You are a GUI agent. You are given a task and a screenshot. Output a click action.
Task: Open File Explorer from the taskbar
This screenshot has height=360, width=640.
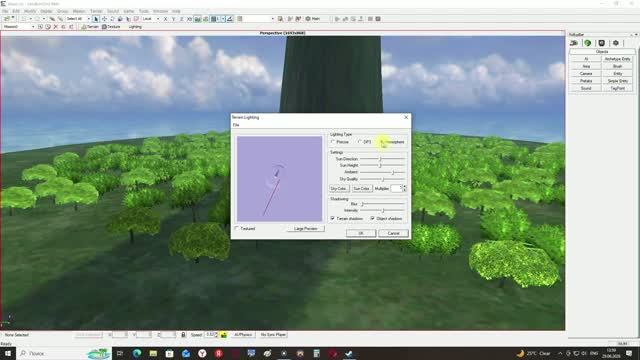pos(153,353)
